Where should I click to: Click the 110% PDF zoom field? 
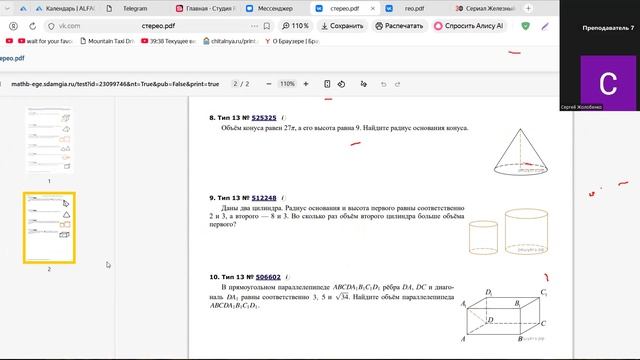pyautogui.click(x=287, y=84)
